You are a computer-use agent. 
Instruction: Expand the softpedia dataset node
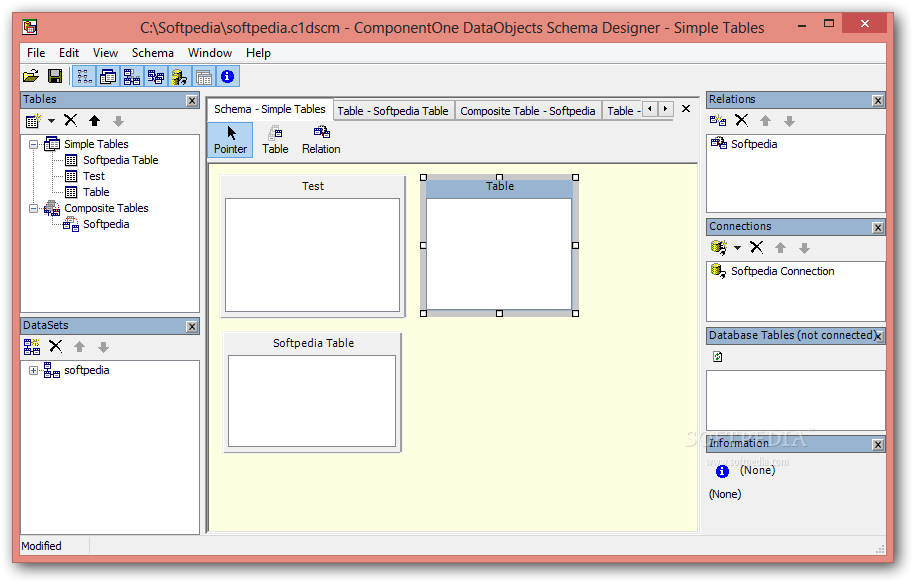pos(34,370)
